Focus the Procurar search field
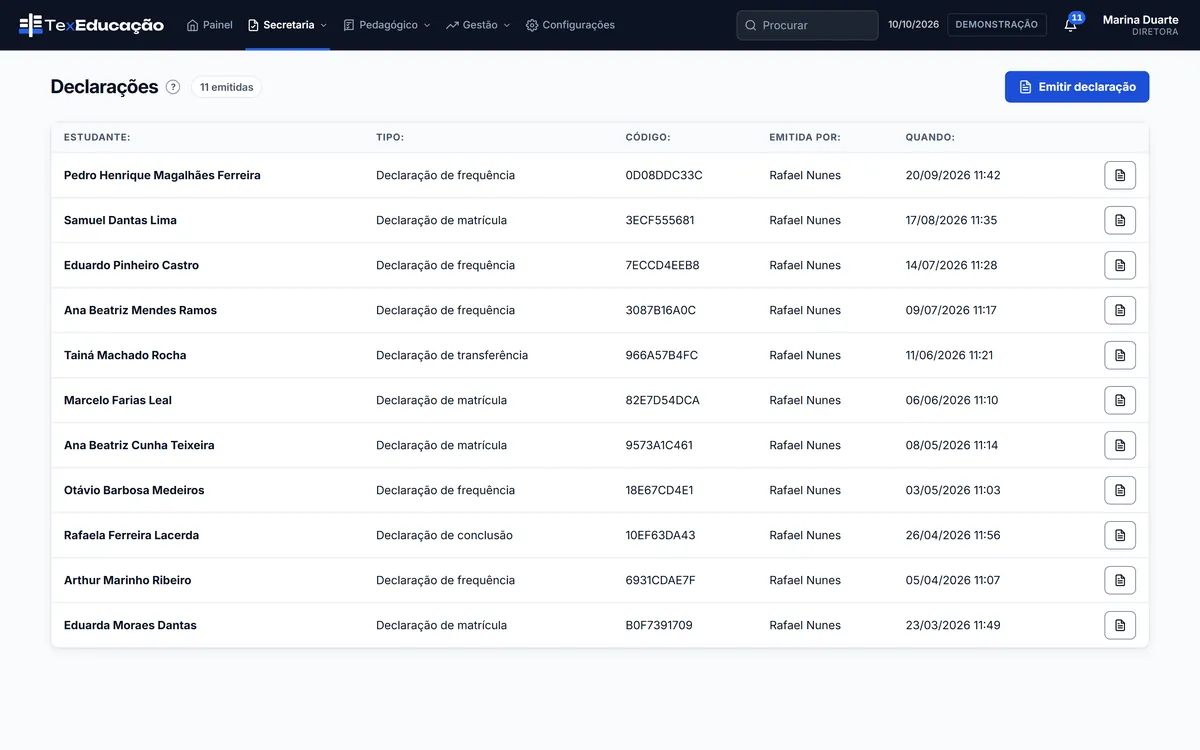The height and width of the screenshot is (750, 1200). pyautogui.click(x=807, y=25)
